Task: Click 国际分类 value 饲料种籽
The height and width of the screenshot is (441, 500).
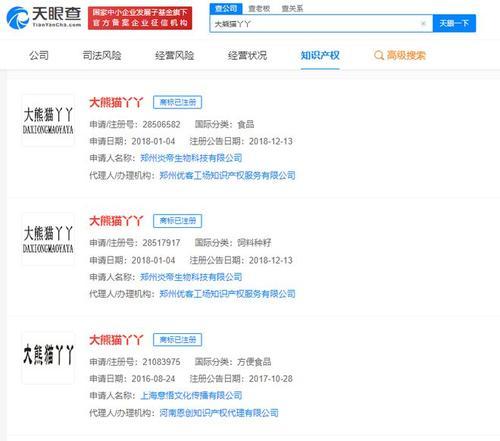Action: (254, 243)
